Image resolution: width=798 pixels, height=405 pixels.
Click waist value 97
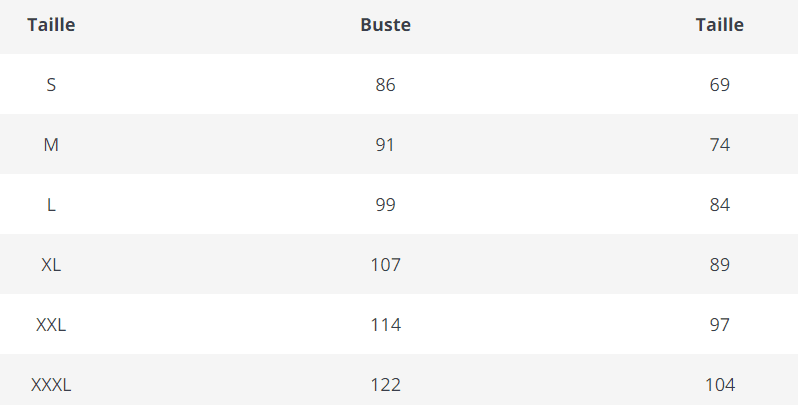point(719,325)
